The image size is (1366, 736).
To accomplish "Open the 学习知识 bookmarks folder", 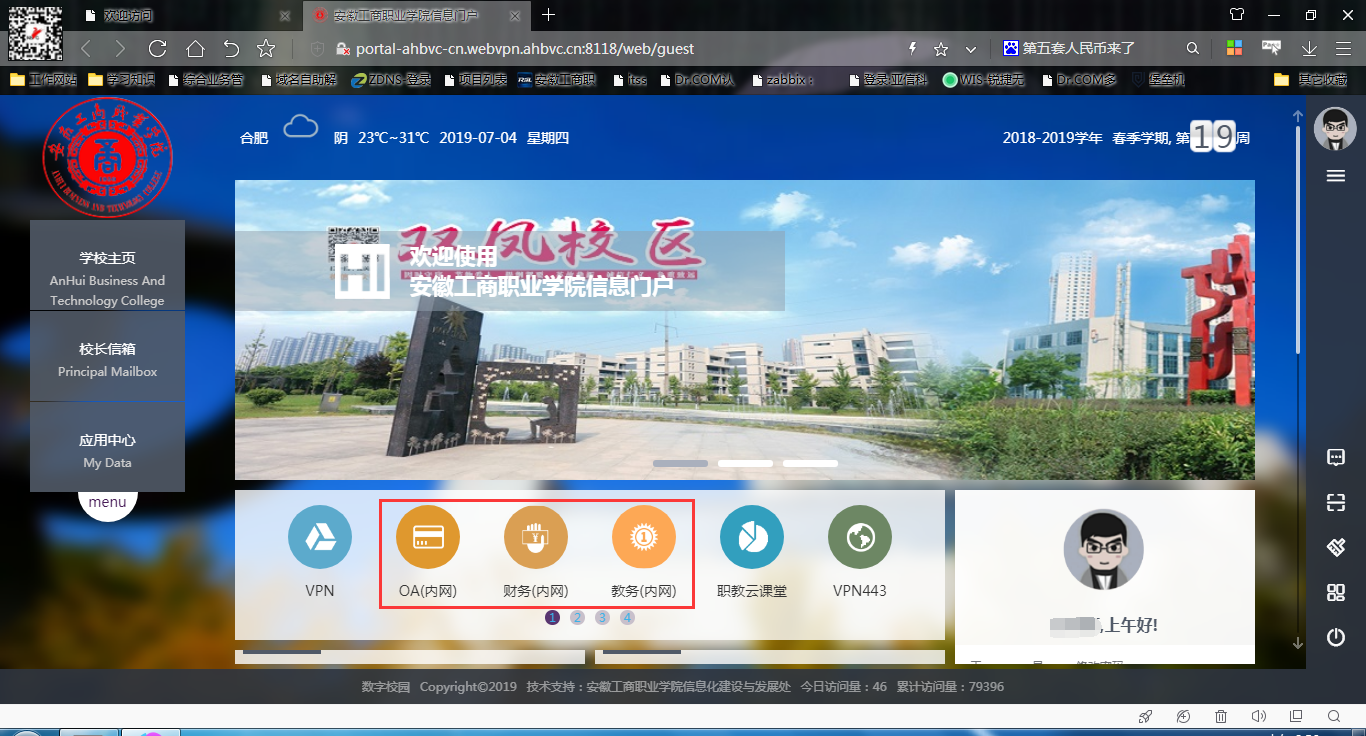I will (x=121, y=79).
